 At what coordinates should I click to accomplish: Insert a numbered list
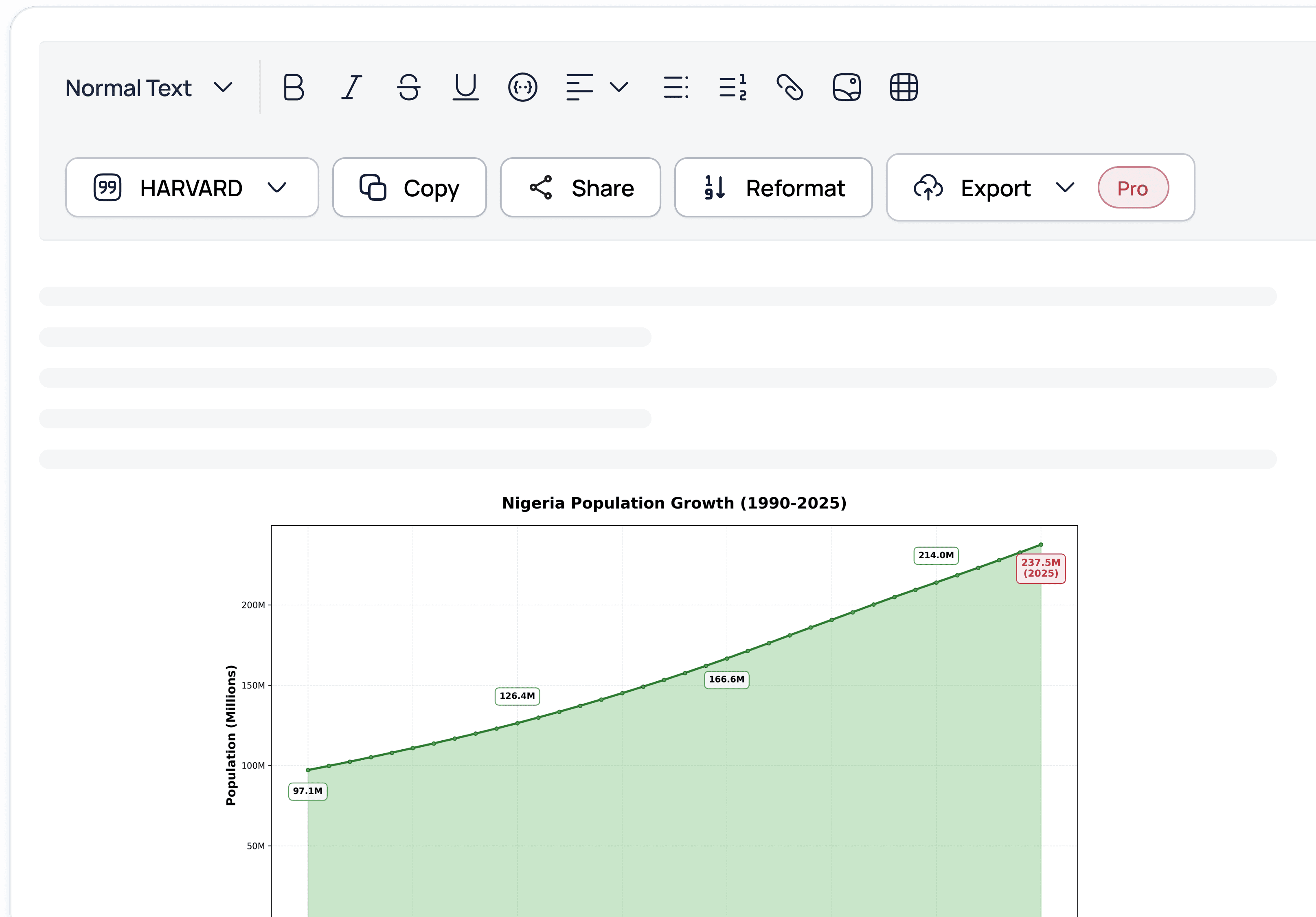click(x=733, y=88)
